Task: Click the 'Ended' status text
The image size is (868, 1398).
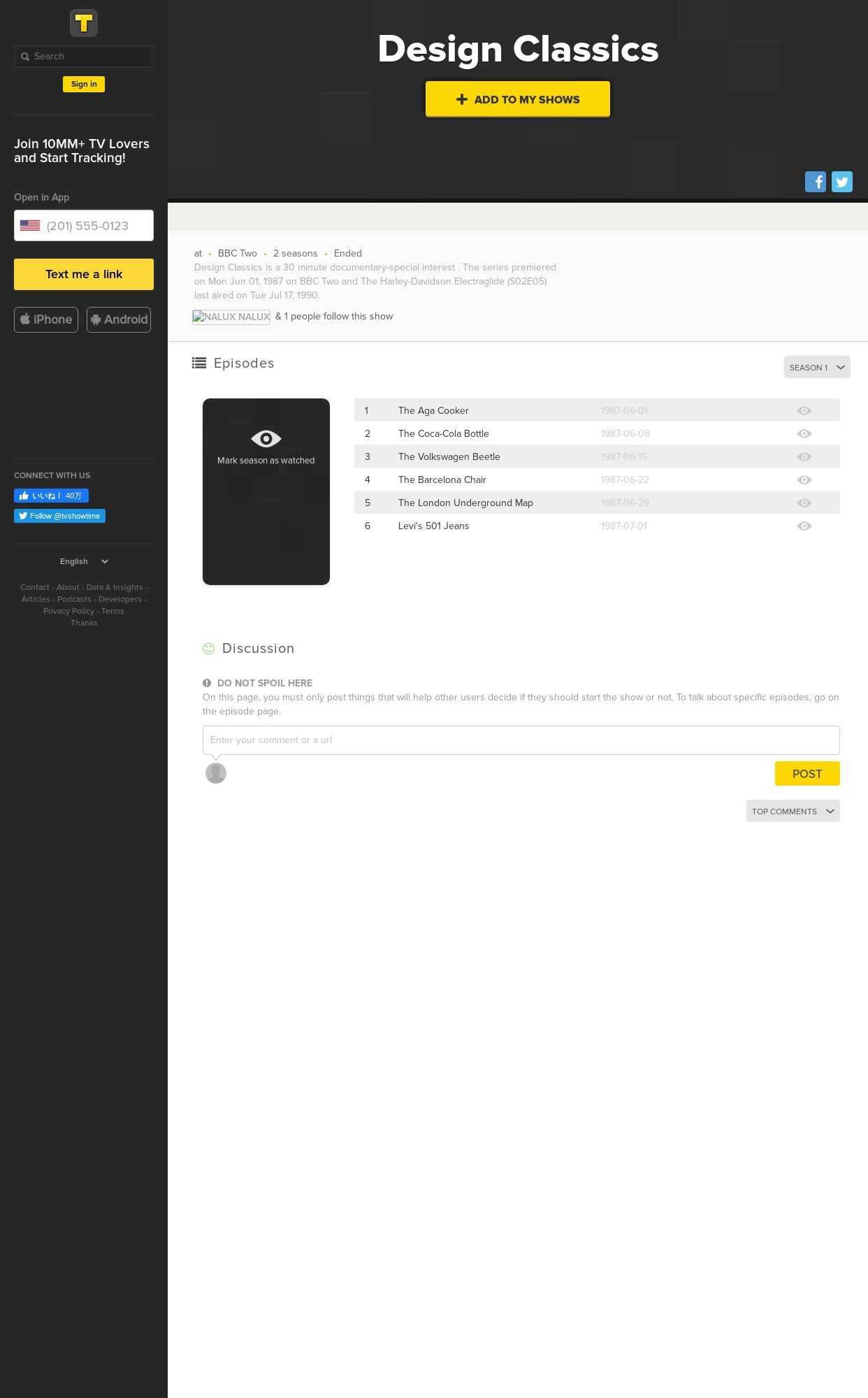Action: pyautogui.click(x=348, y=254)
